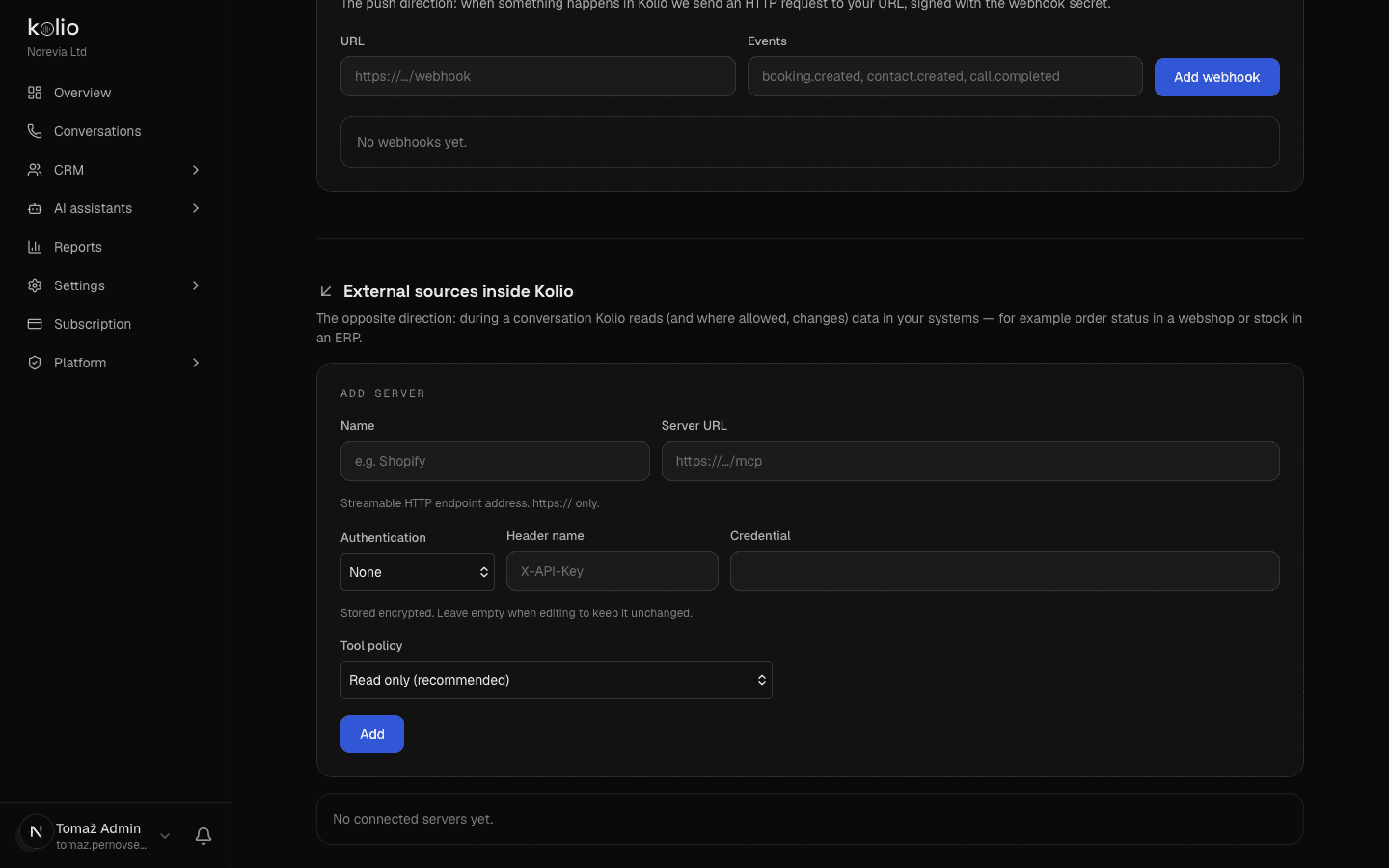Click the AI assistants robot icon
Viewport: 1389px width, 868px height.
35,208
